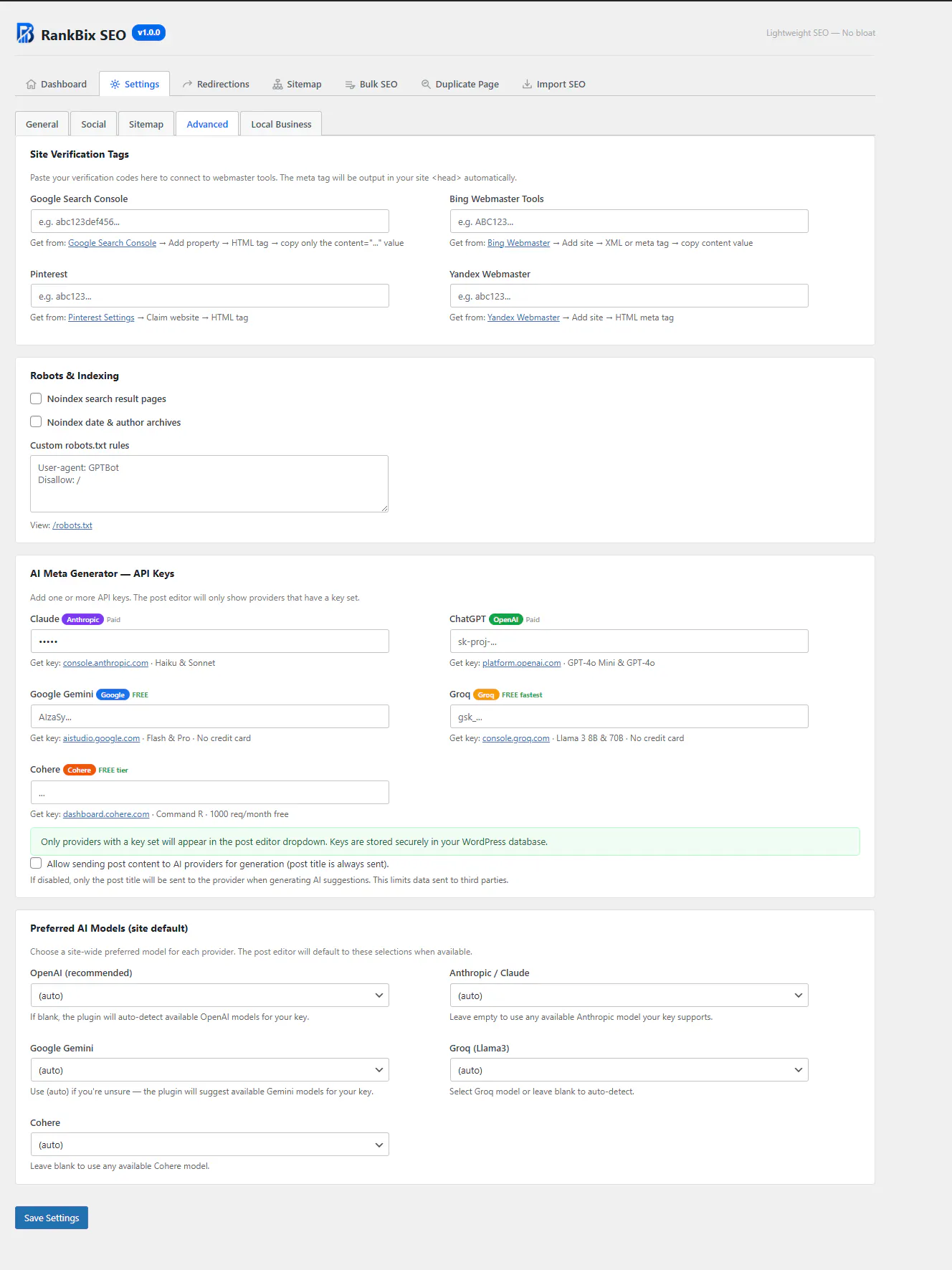Focus the Yandex Webmaster verification field
The height and width of the screenshot is (1270, 952).
click(629, 296)
